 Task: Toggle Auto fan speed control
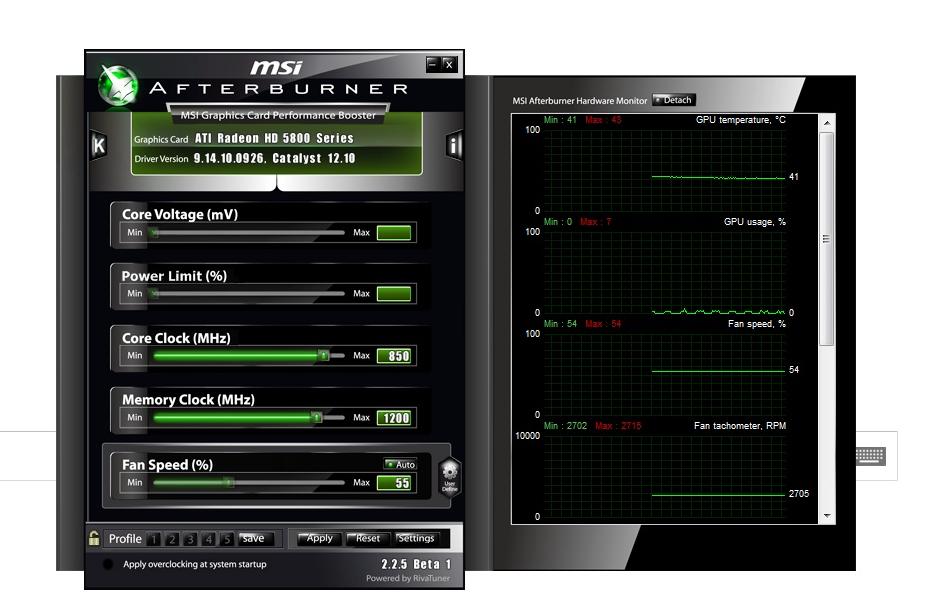click(400, 464)
